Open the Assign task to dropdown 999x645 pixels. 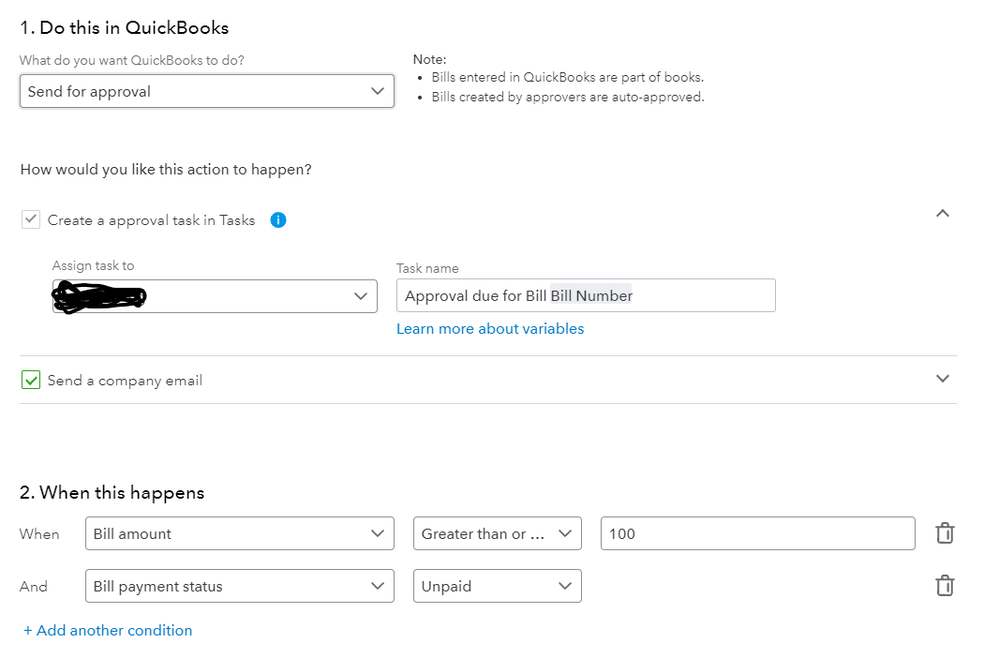click(x=214, y=296)
